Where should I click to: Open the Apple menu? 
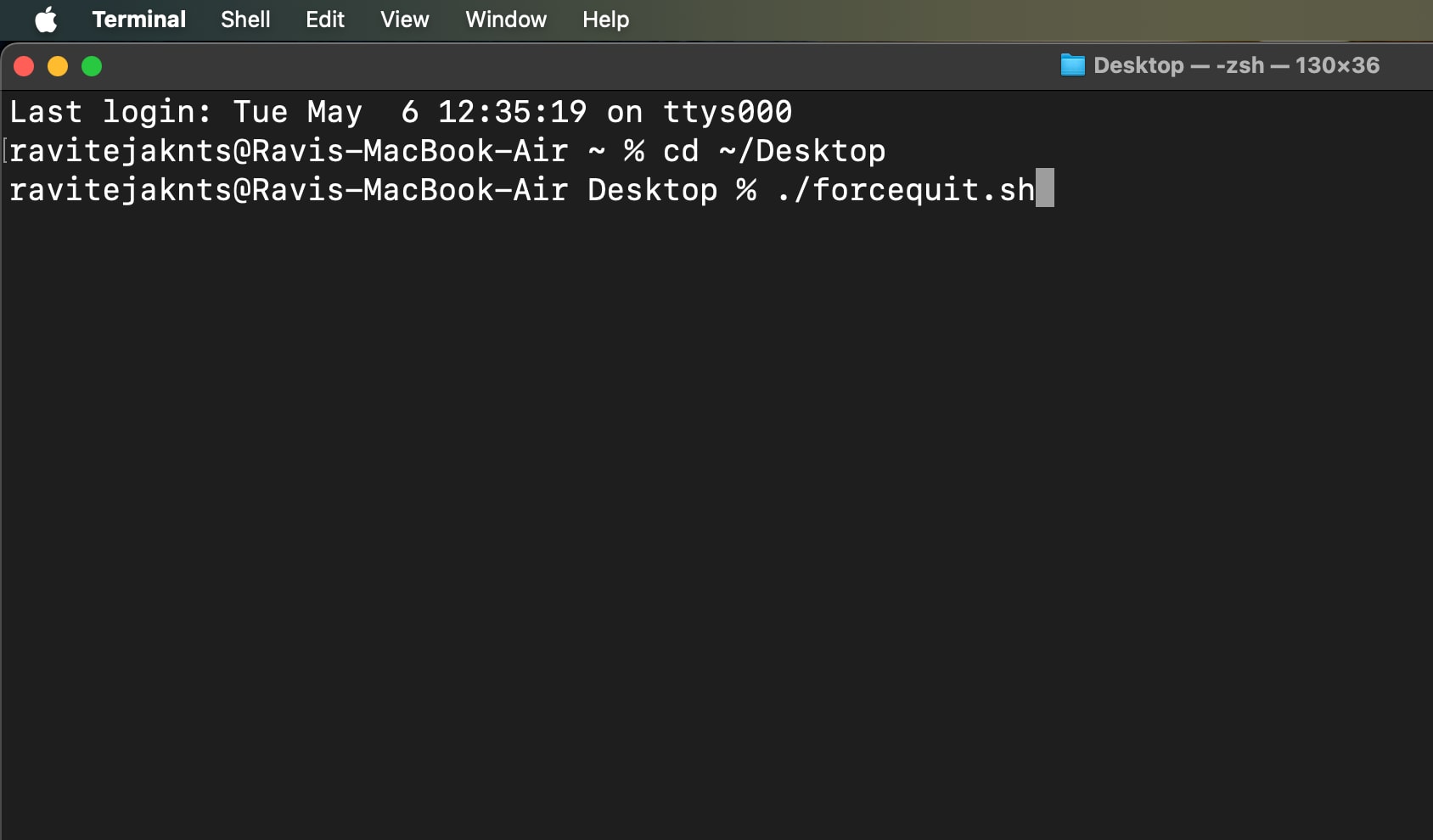[46, 20]
